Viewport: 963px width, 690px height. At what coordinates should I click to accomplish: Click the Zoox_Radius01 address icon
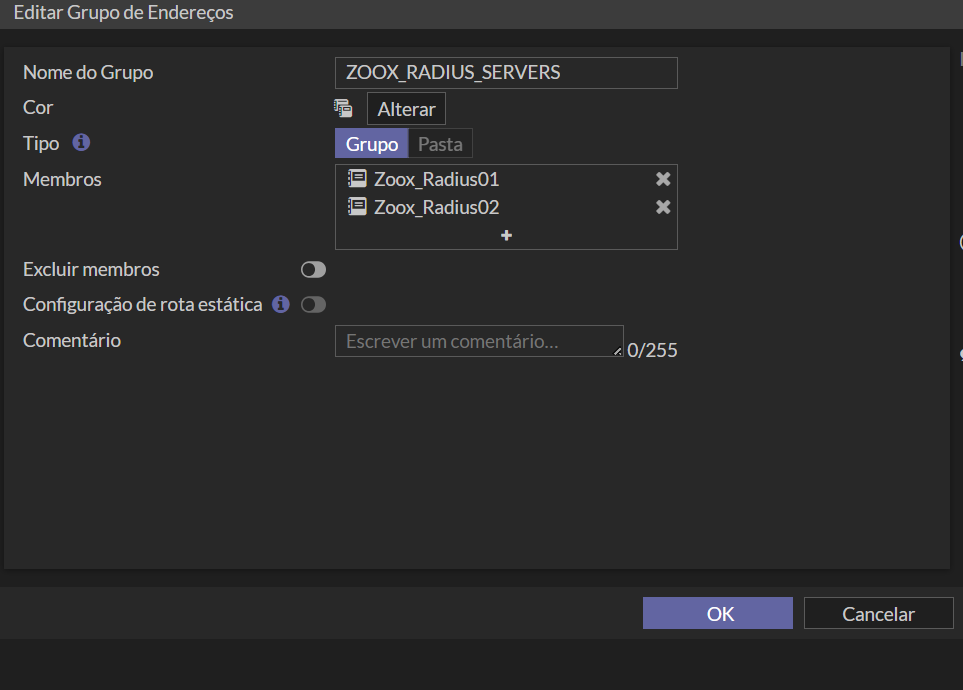[357, 179]
